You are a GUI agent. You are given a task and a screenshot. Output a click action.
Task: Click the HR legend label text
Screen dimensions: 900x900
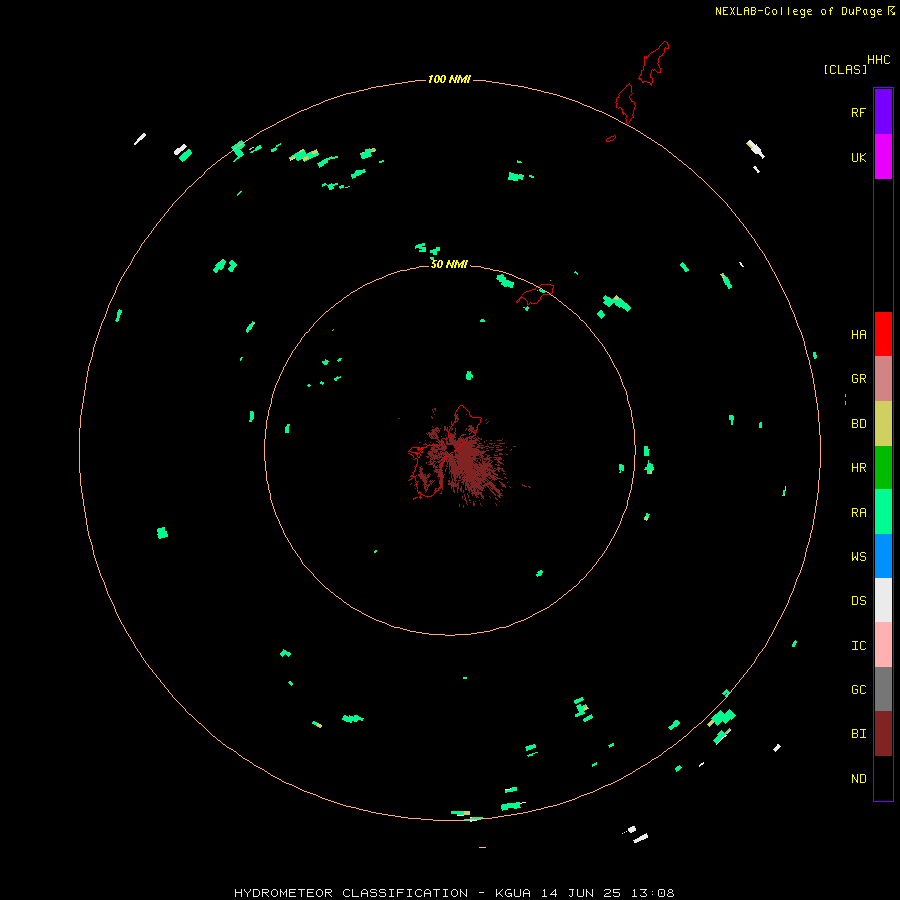pyautogui.click(x=858, y=468)
